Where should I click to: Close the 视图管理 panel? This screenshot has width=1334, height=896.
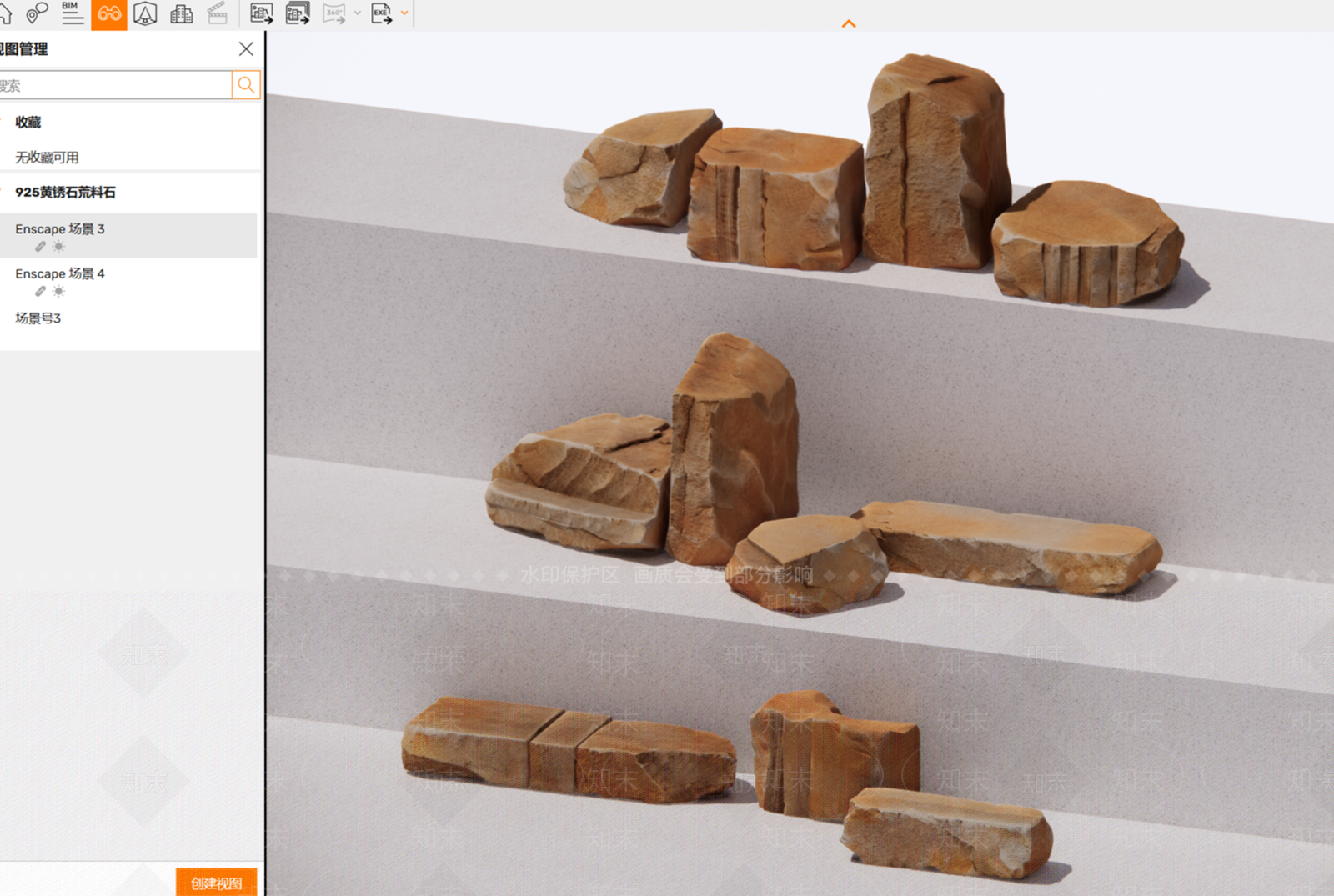(x=246, y=49)
